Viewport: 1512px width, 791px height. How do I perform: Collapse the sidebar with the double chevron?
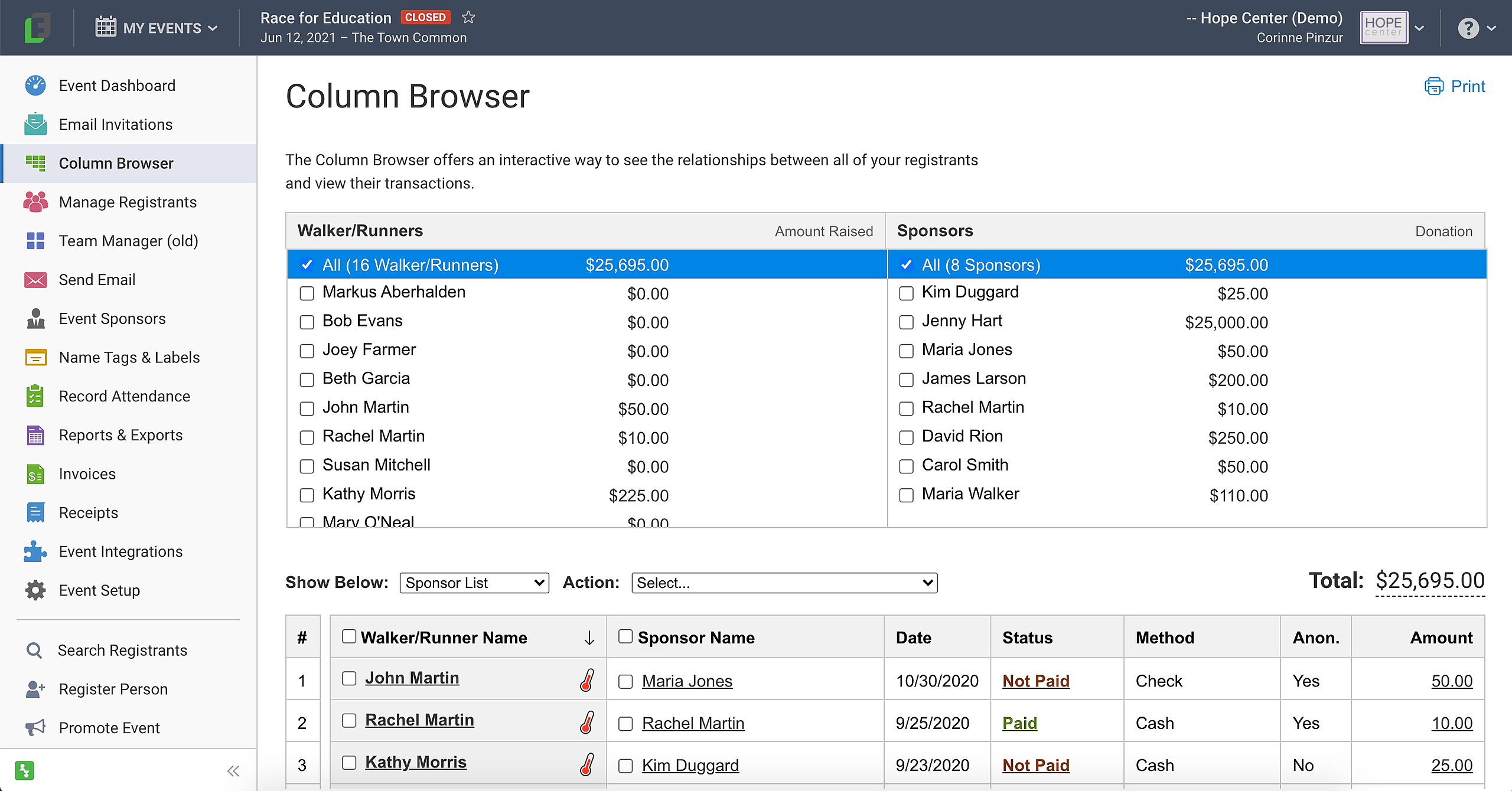point(233,771)
